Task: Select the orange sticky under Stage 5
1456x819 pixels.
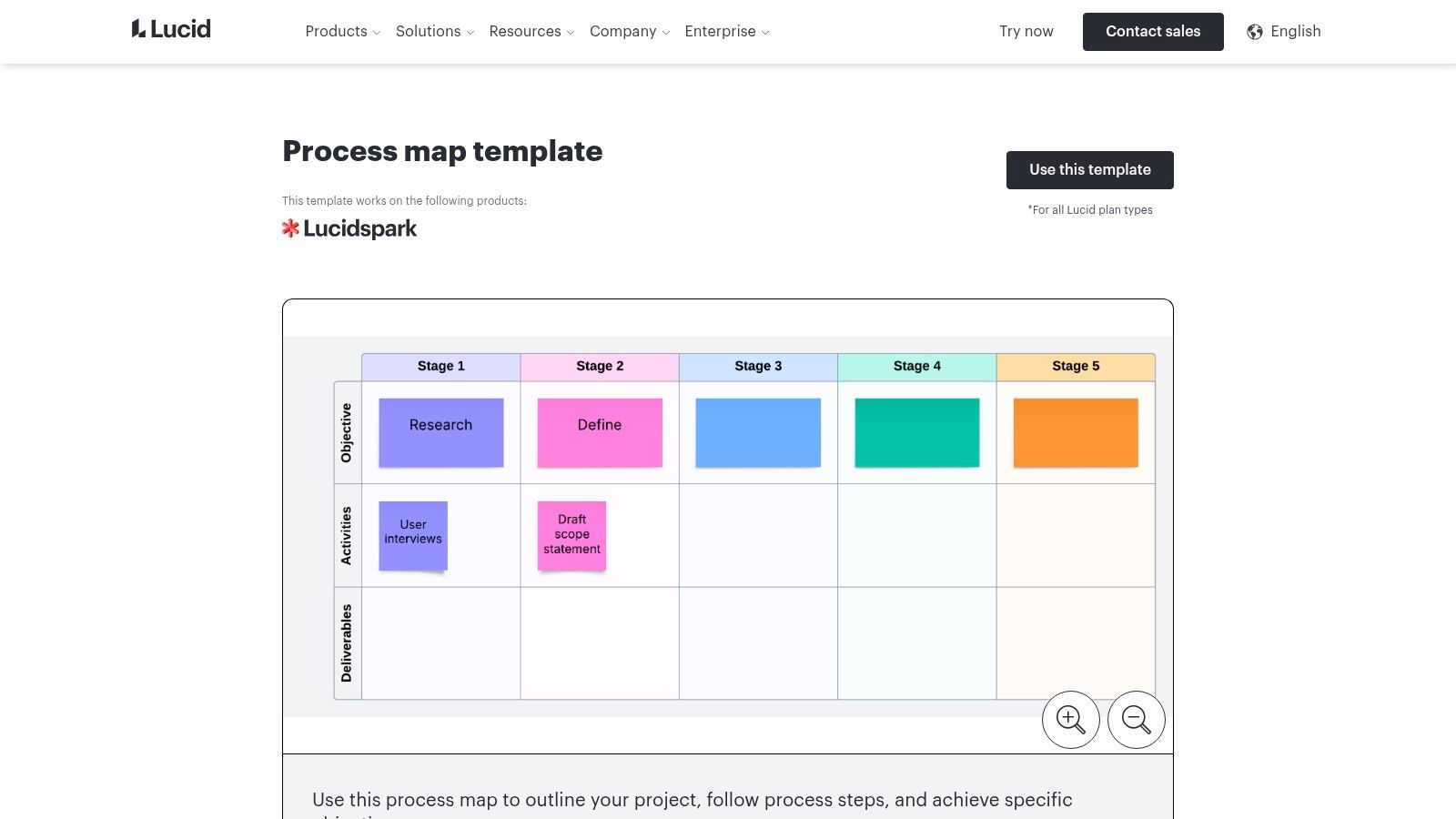Action: [1075, 432]
